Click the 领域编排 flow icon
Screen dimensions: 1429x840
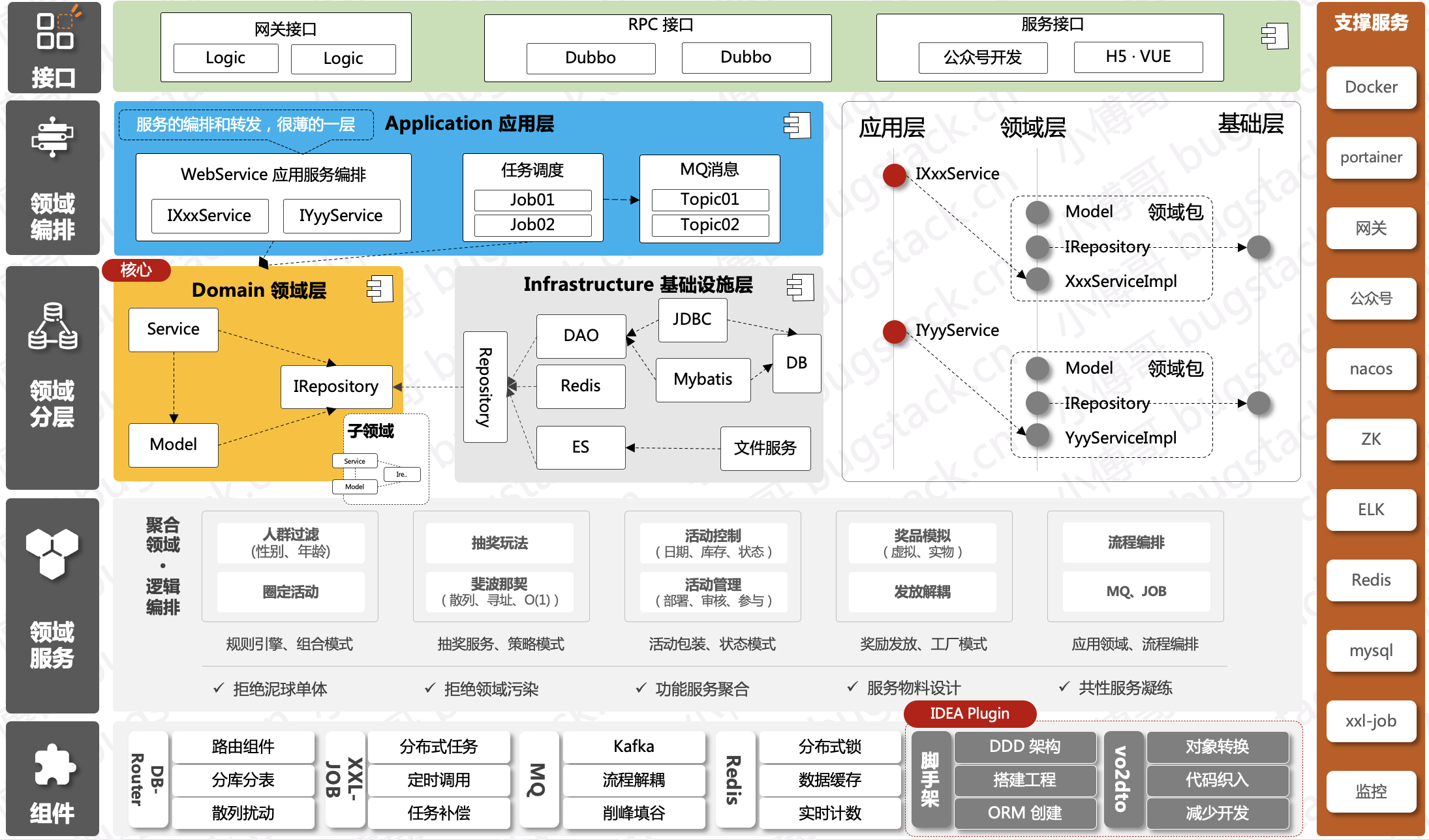pos(52,137)
